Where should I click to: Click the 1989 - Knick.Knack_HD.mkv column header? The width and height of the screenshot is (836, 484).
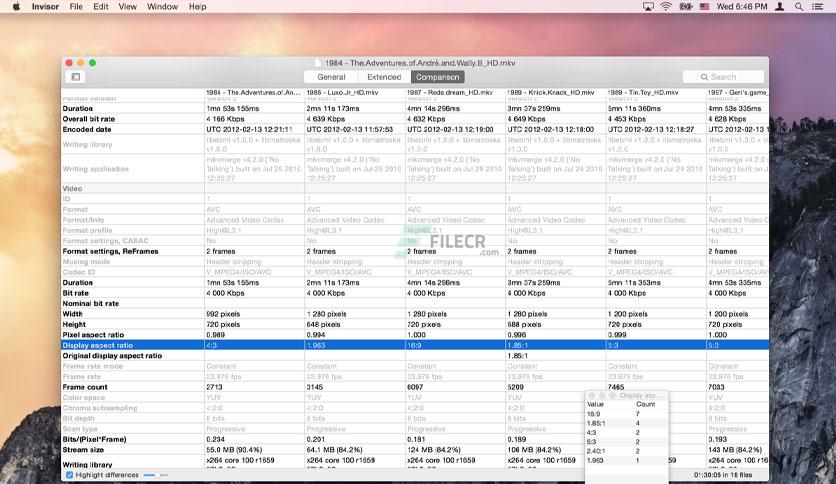[555, 92]
